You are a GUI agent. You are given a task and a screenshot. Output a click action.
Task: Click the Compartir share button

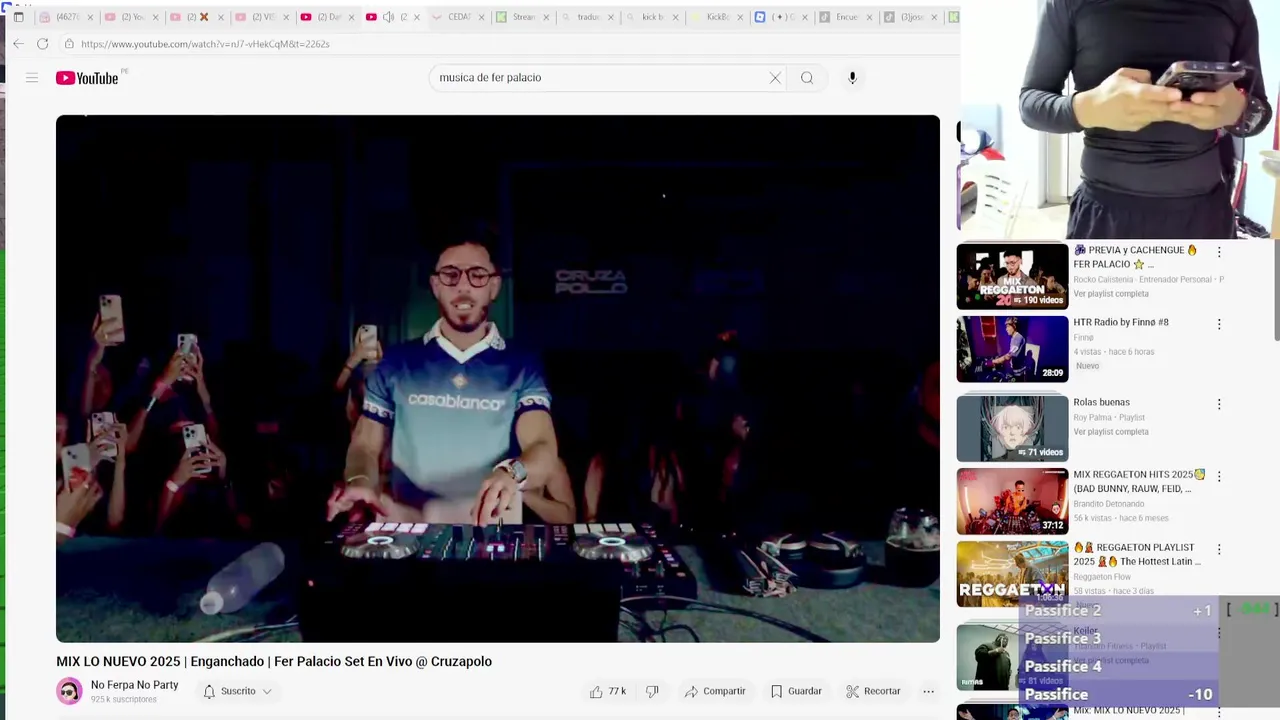[715, 691]
